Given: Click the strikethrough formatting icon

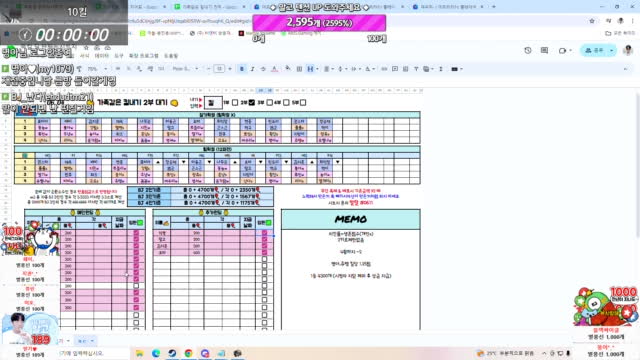Looking at the screenshot, I should [x=263, y=69].
